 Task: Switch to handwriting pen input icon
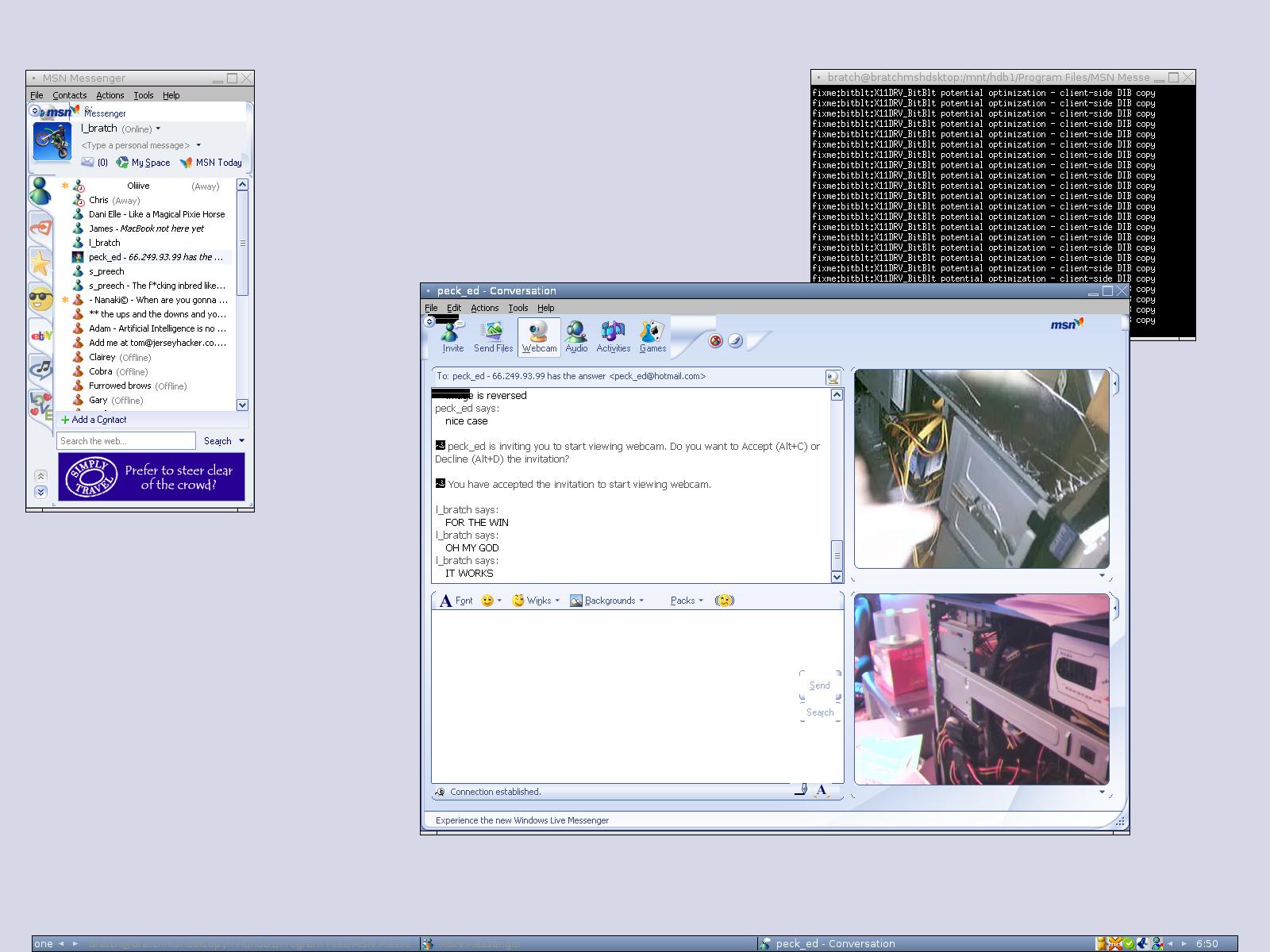tap(801, 790)
